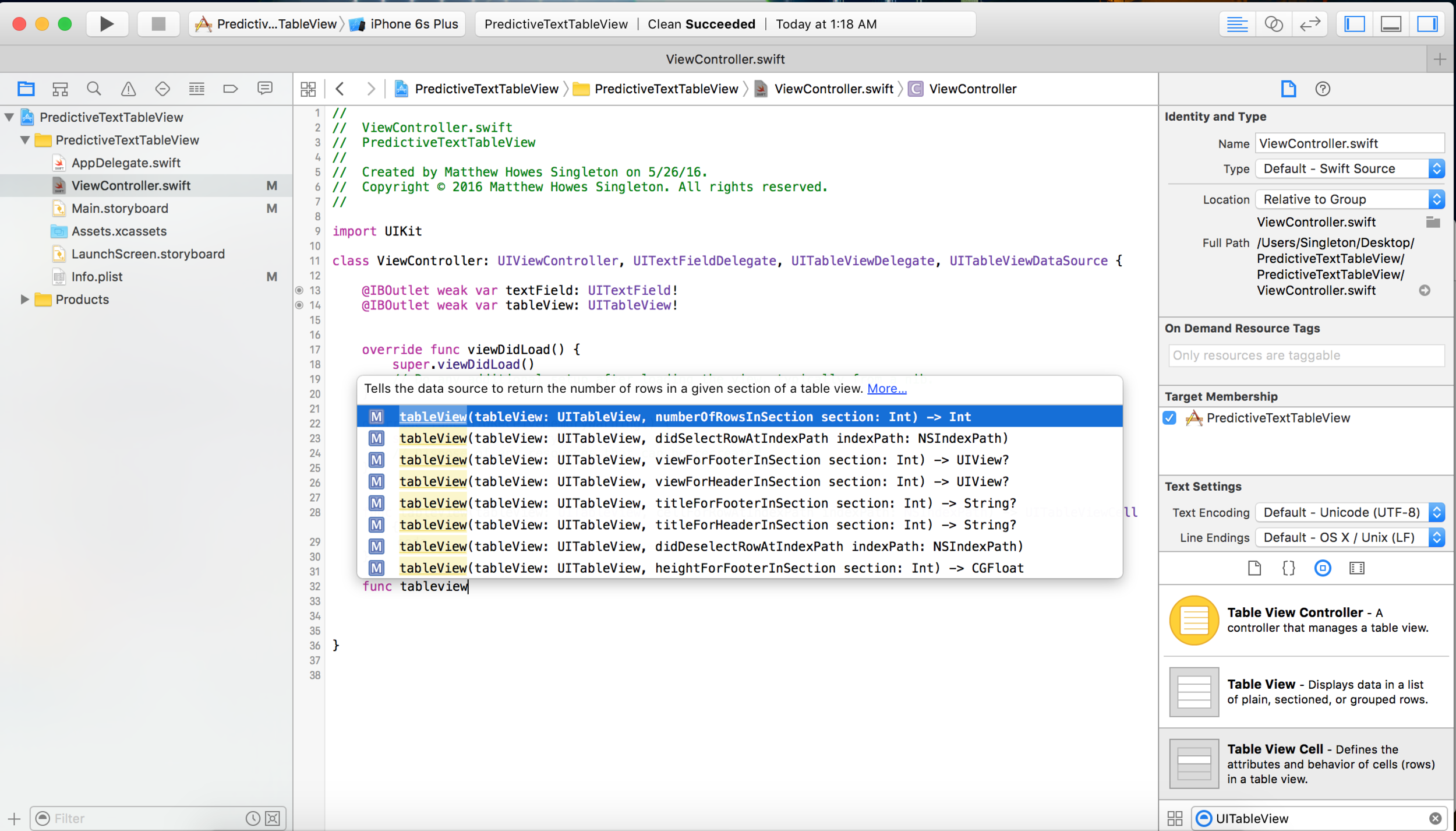The height and width of the screenshot is (831, 1456).
Task: Open Main.storyboard in navigator
Action: [x=119, y=208]
